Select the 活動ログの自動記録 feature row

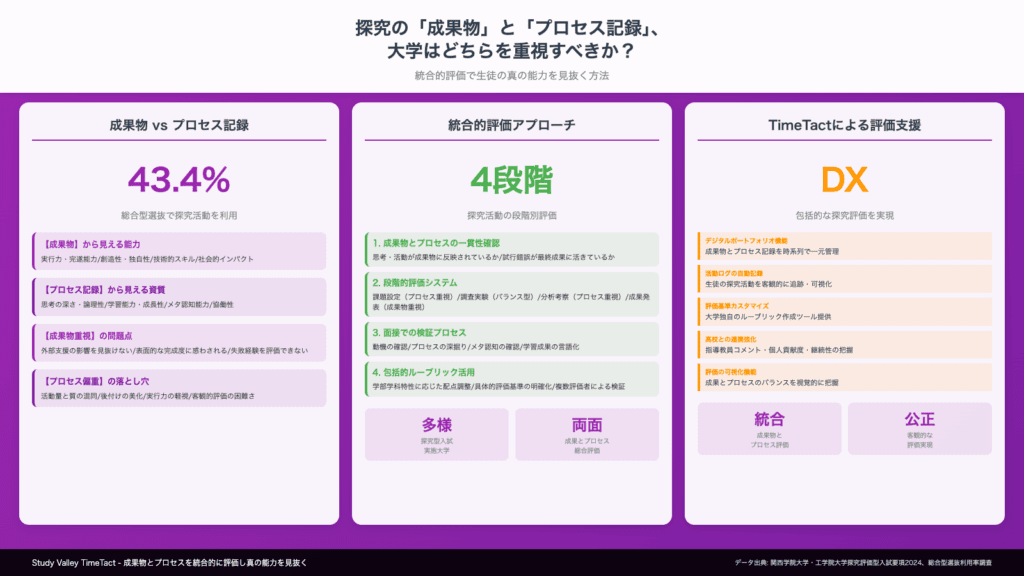tap(844, 278)
